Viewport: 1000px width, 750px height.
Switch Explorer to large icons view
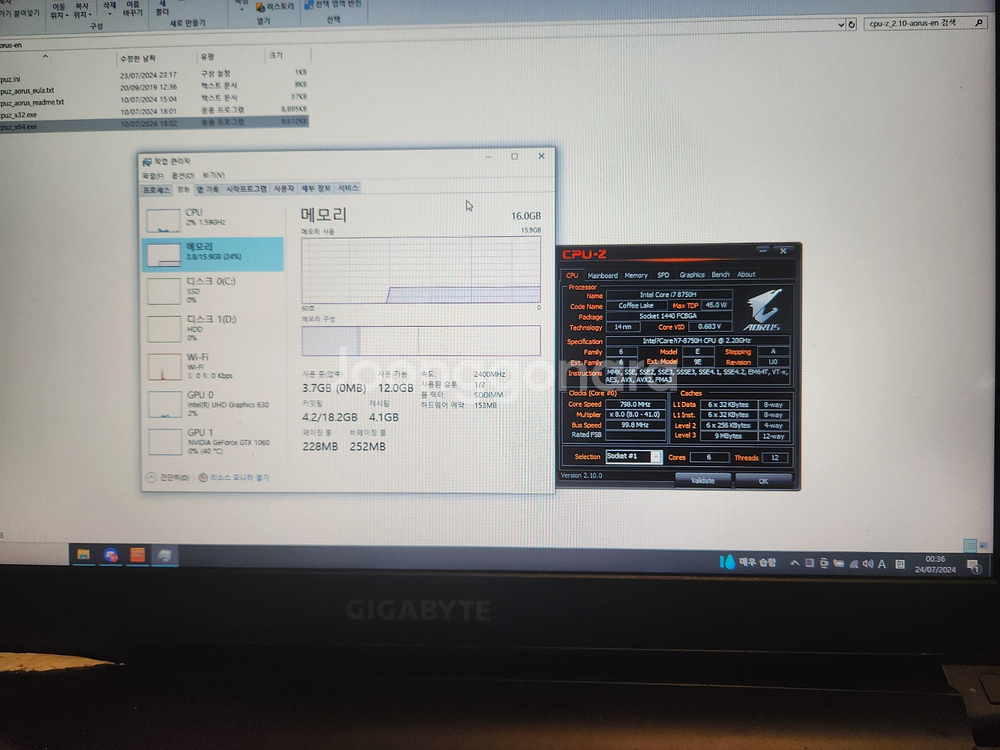pos(983,546)
